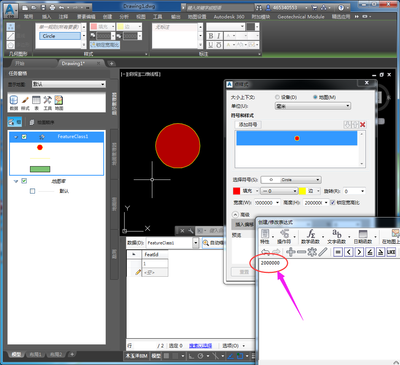
Task: Collapse the map base group in layer tree
Action: click(x=16, y=181)
